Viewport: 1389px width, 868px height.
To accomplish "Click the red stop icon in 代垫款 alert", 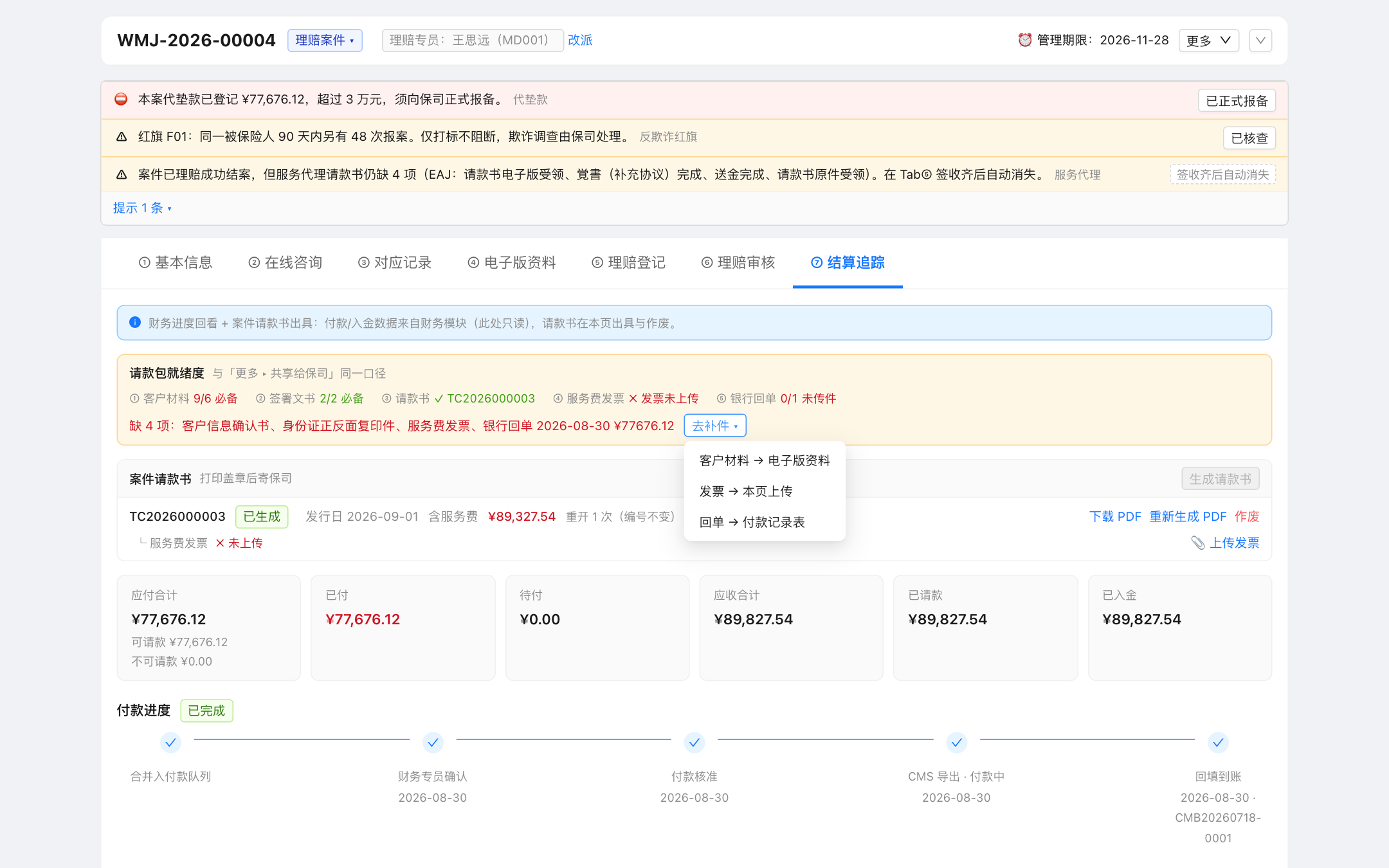I will [x=121, y=99].
